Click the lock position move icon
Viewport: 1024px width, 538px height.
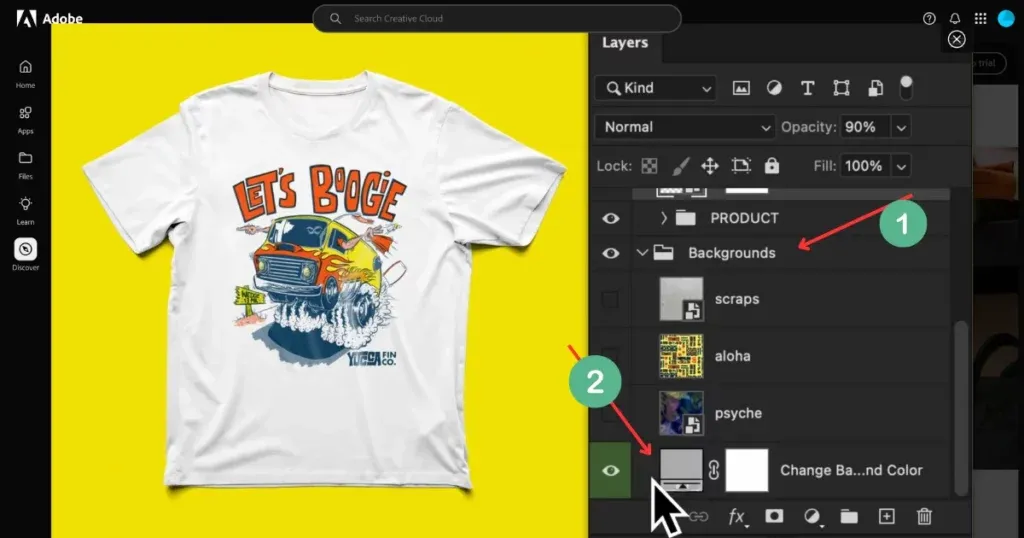[x=710, y=166]
